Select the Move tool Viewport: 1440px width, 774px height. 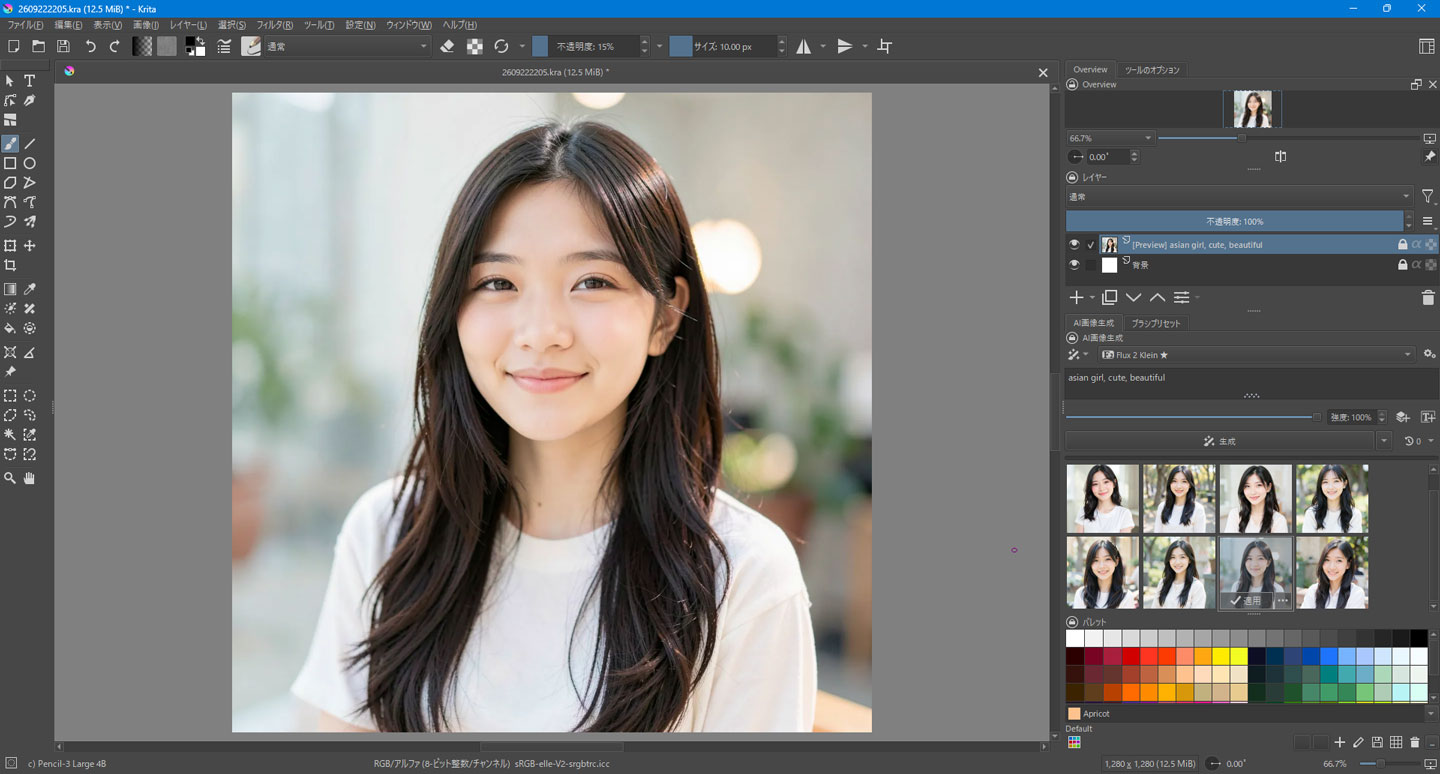pyautogui.click(x=30, y=246)
